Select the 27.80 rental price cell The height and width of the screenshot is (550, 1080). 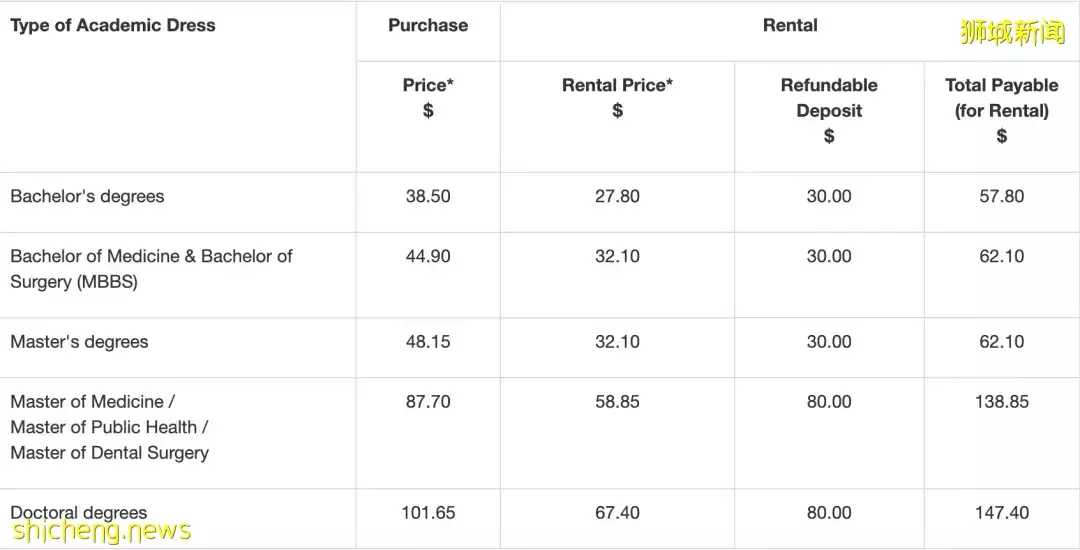point(617,197)
